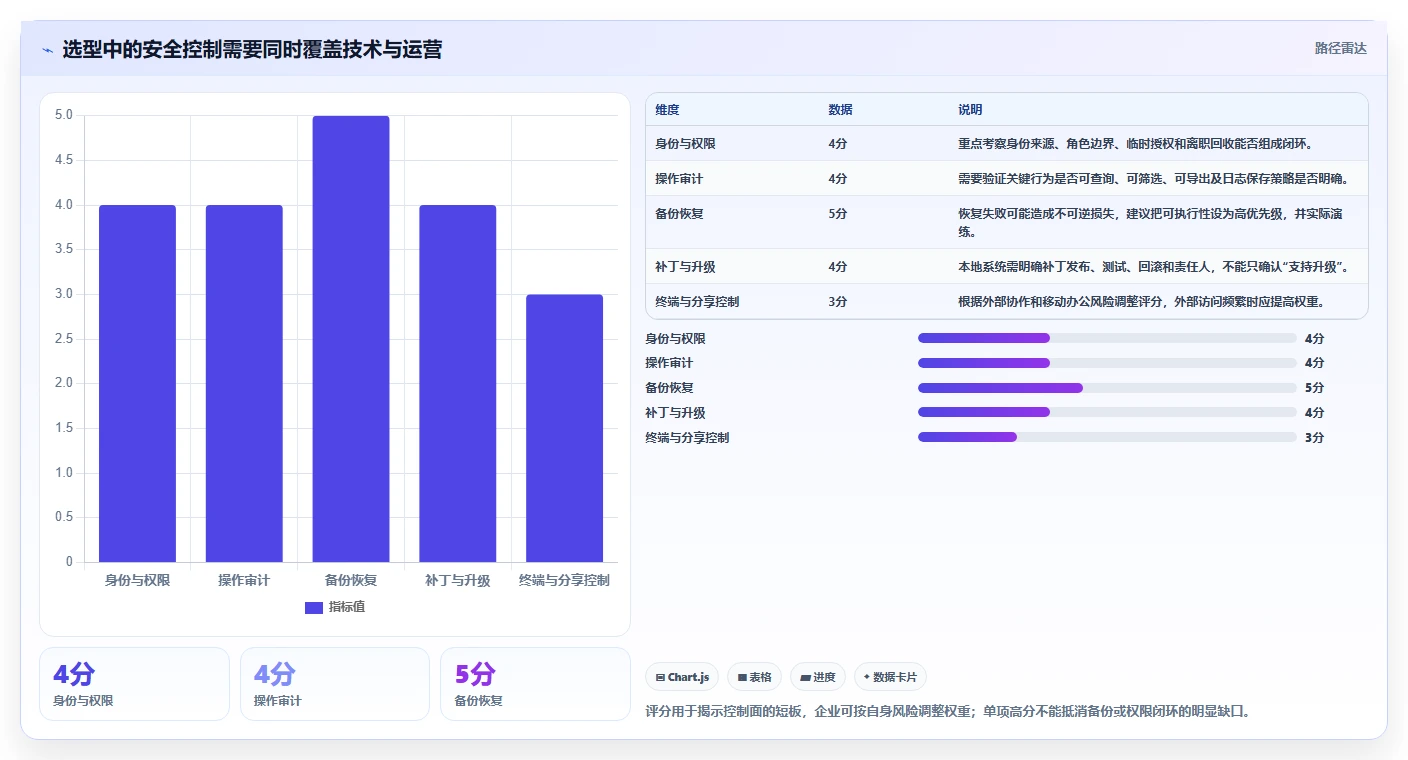1408x760 pixels.
Task: Click the 数据卡片 tag chip
Action: click(890, 677)
